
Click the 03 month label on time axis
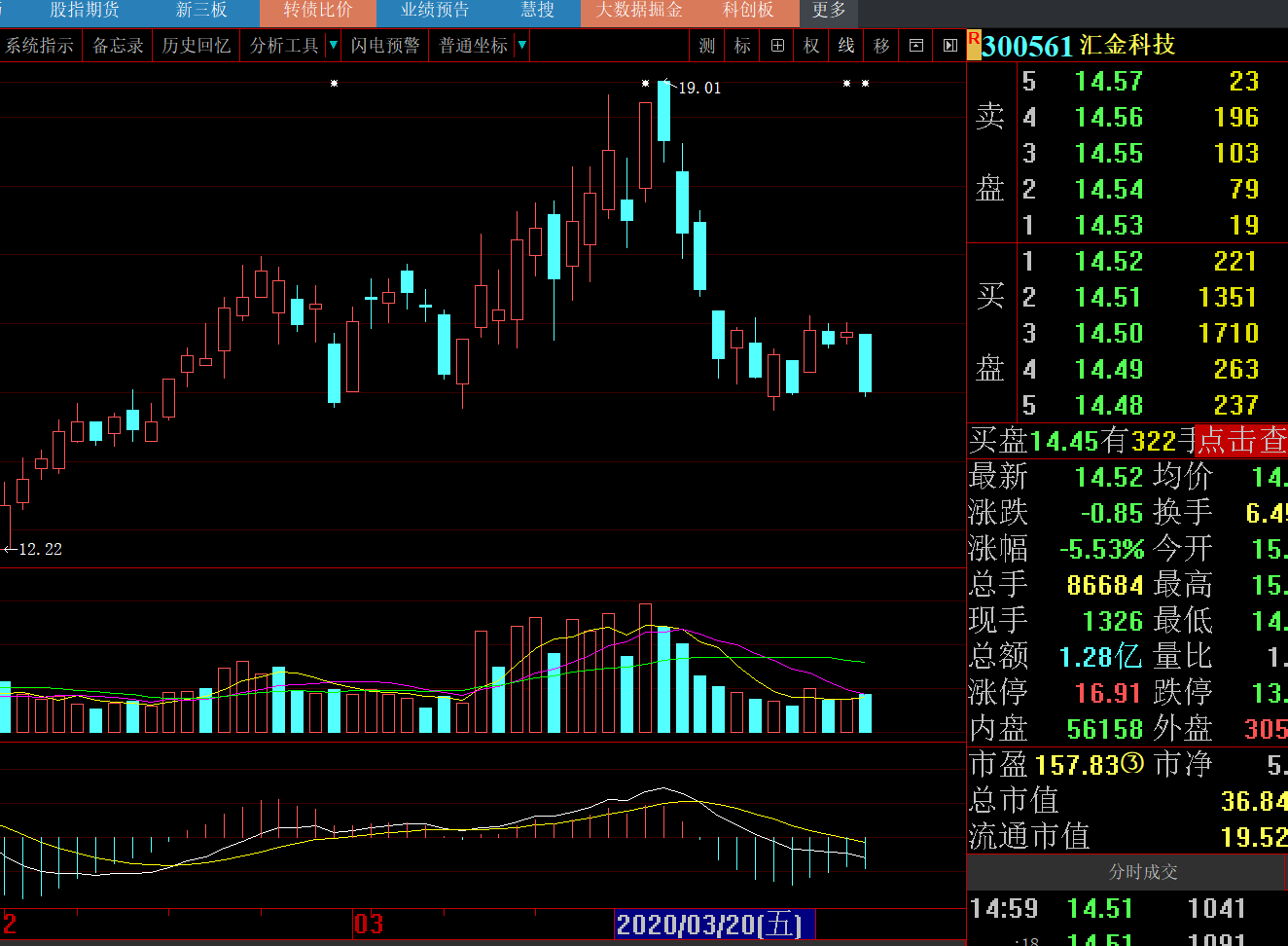click(x=369, y=925)
